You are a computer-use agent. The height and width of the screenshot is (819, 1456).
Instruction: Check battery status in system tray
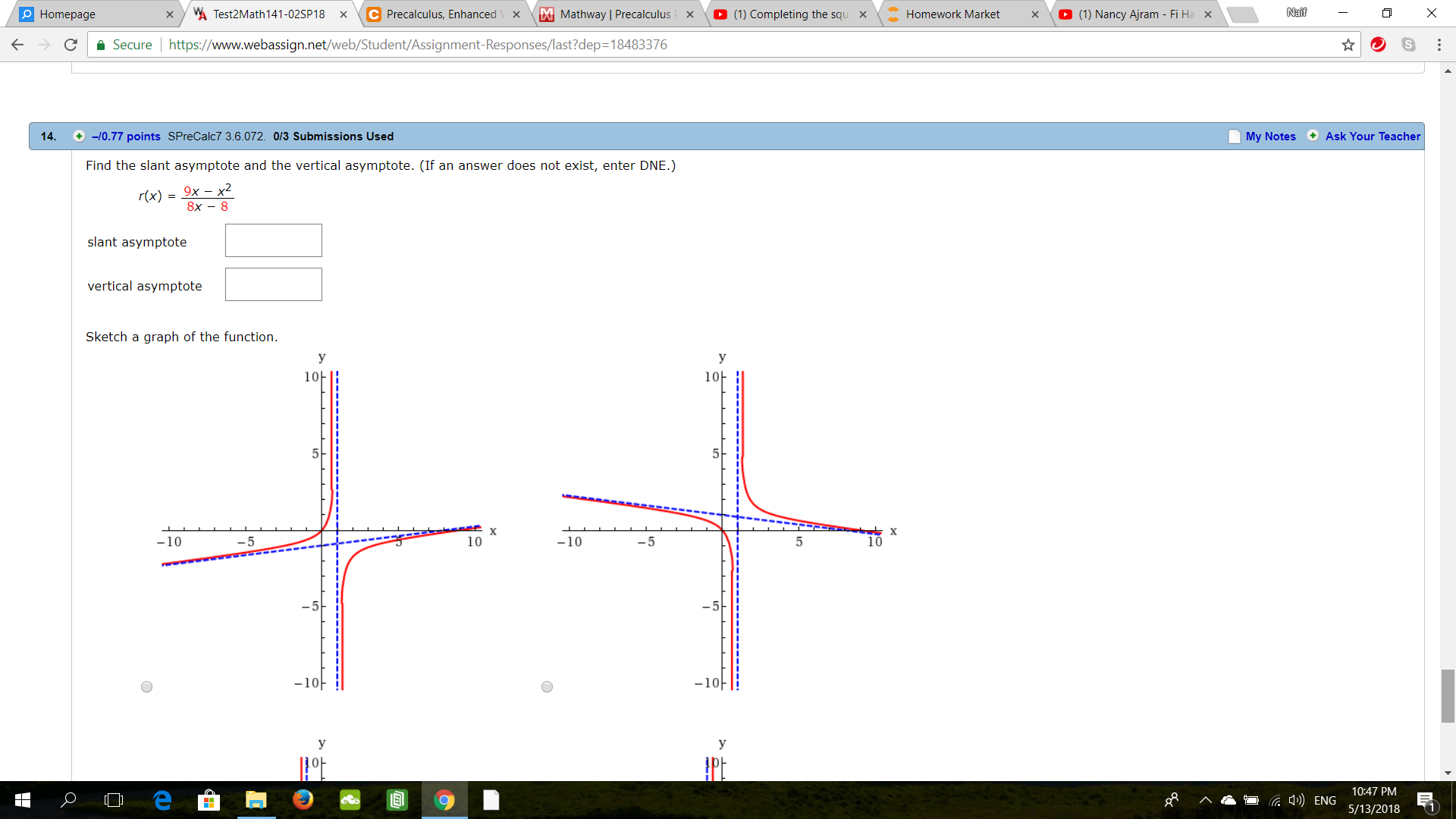point(1251,800)
